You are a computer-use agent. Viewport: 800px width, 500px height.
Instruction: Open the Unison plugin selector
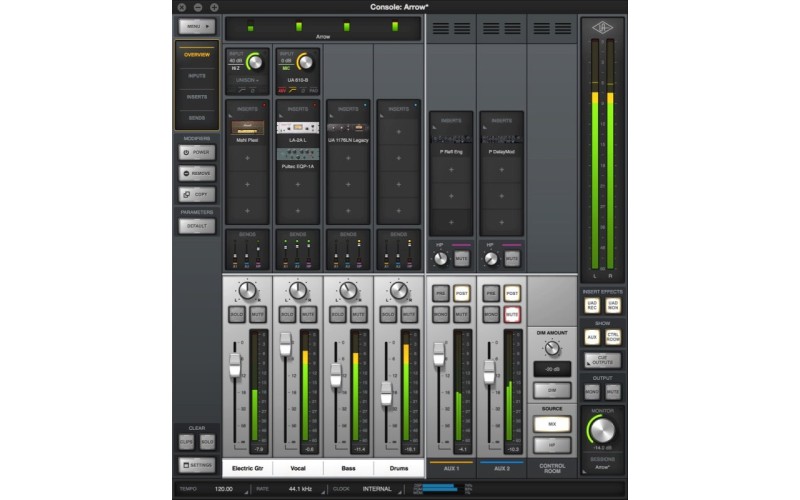click(x=247, y=80)
